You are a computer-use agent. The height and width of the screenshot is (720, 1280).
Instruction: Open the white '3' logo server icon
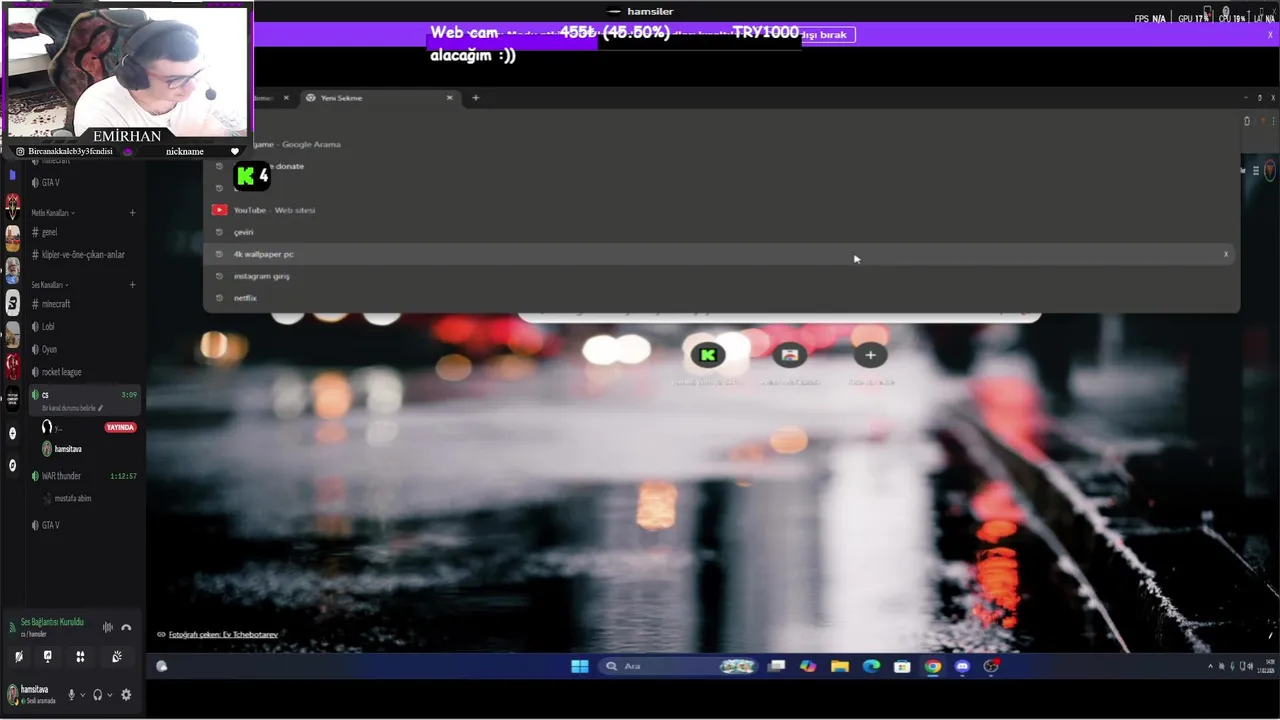coord(12,302)
